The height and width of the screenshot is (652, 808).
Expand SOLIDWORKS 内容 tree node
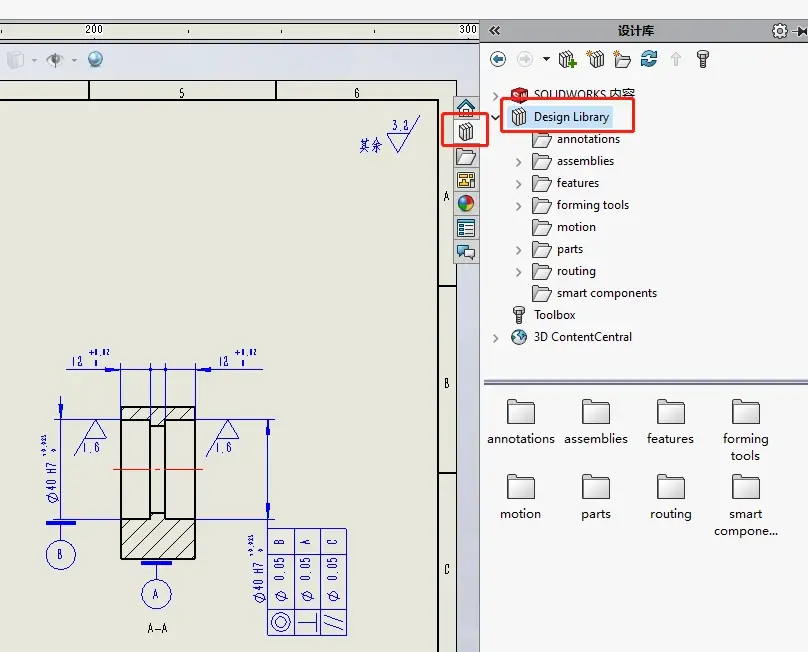pos(495,95)
